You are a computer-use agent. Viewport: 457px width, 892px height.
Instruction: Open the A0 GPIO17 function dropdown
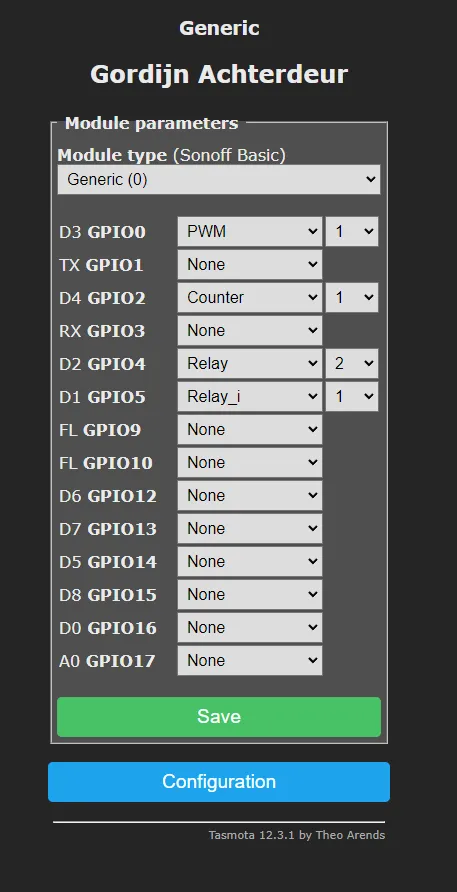click(x=250, y=660)
